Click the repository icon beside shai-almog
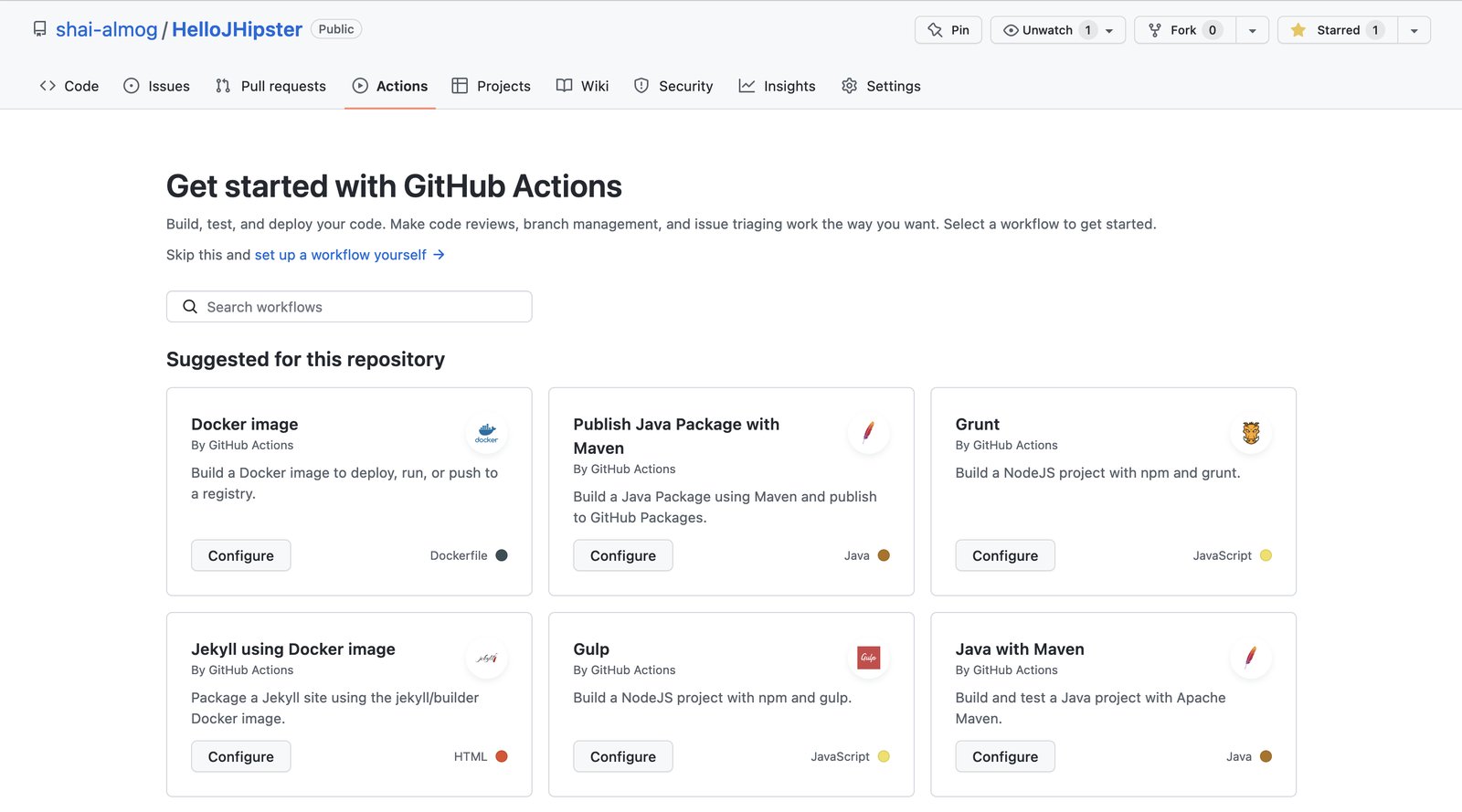1462x812 pixels. point(39,29)
